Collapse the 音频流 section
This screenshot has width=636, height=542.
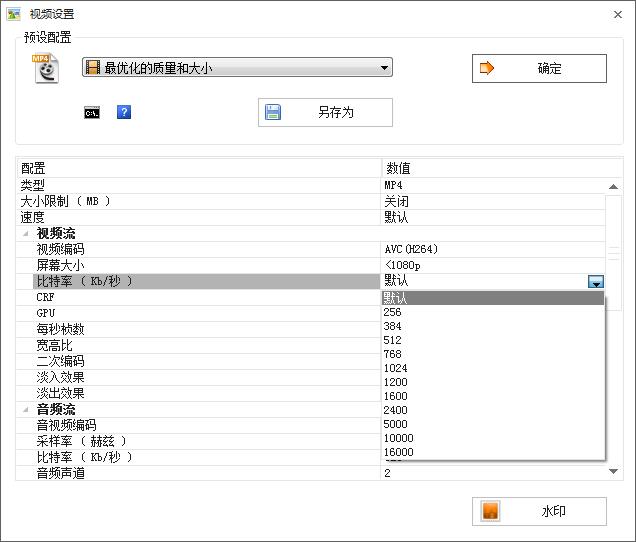25,409
